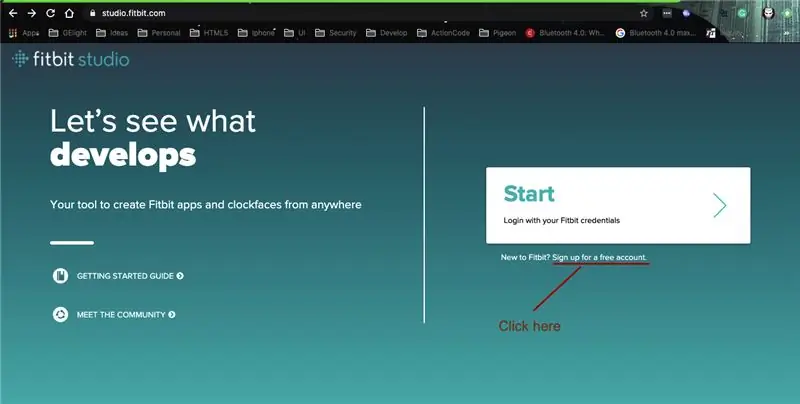Open the Develop bookmarks folder

pos(387,33)
